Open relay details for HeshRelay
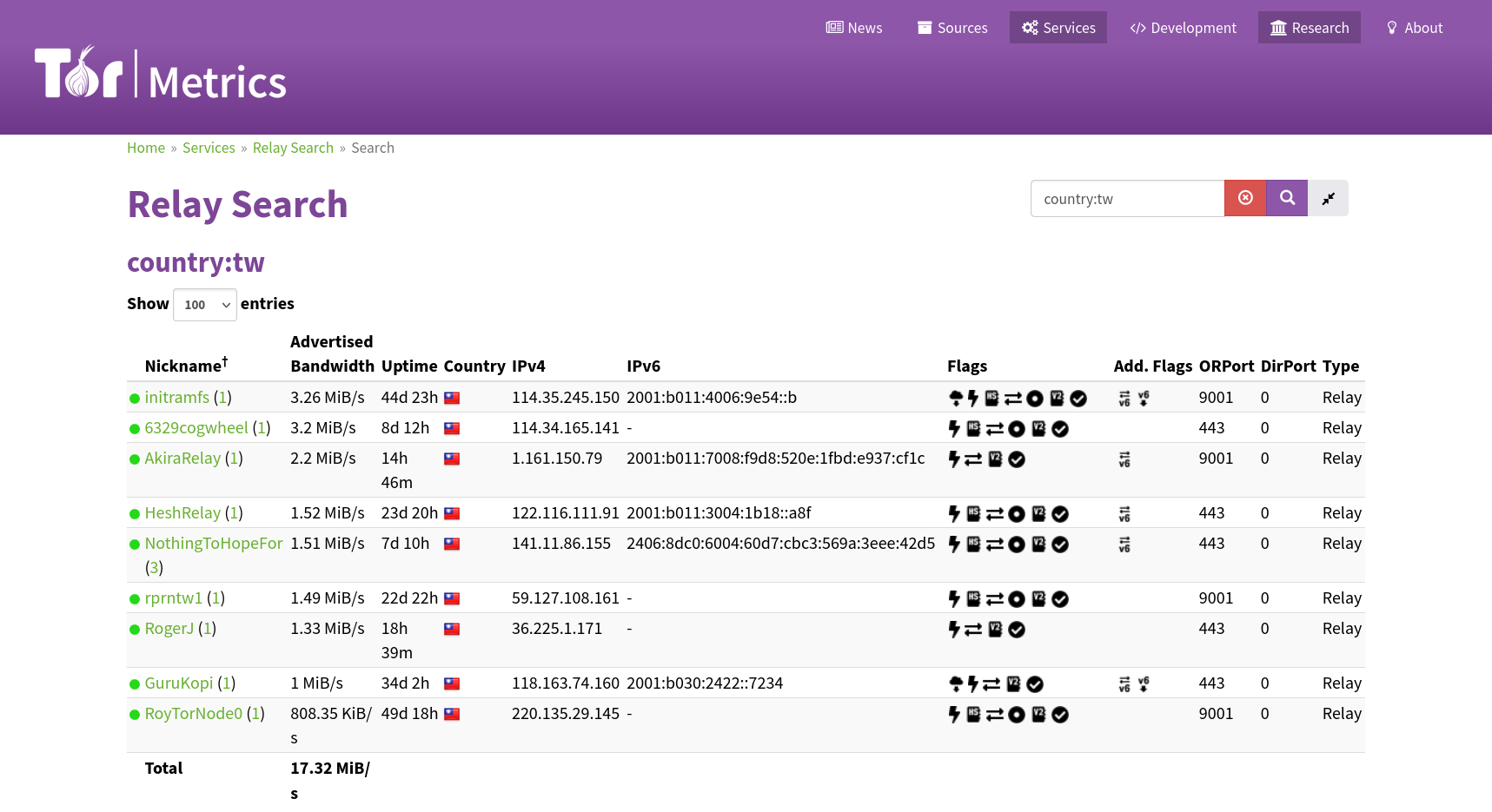 click(182, 512)
